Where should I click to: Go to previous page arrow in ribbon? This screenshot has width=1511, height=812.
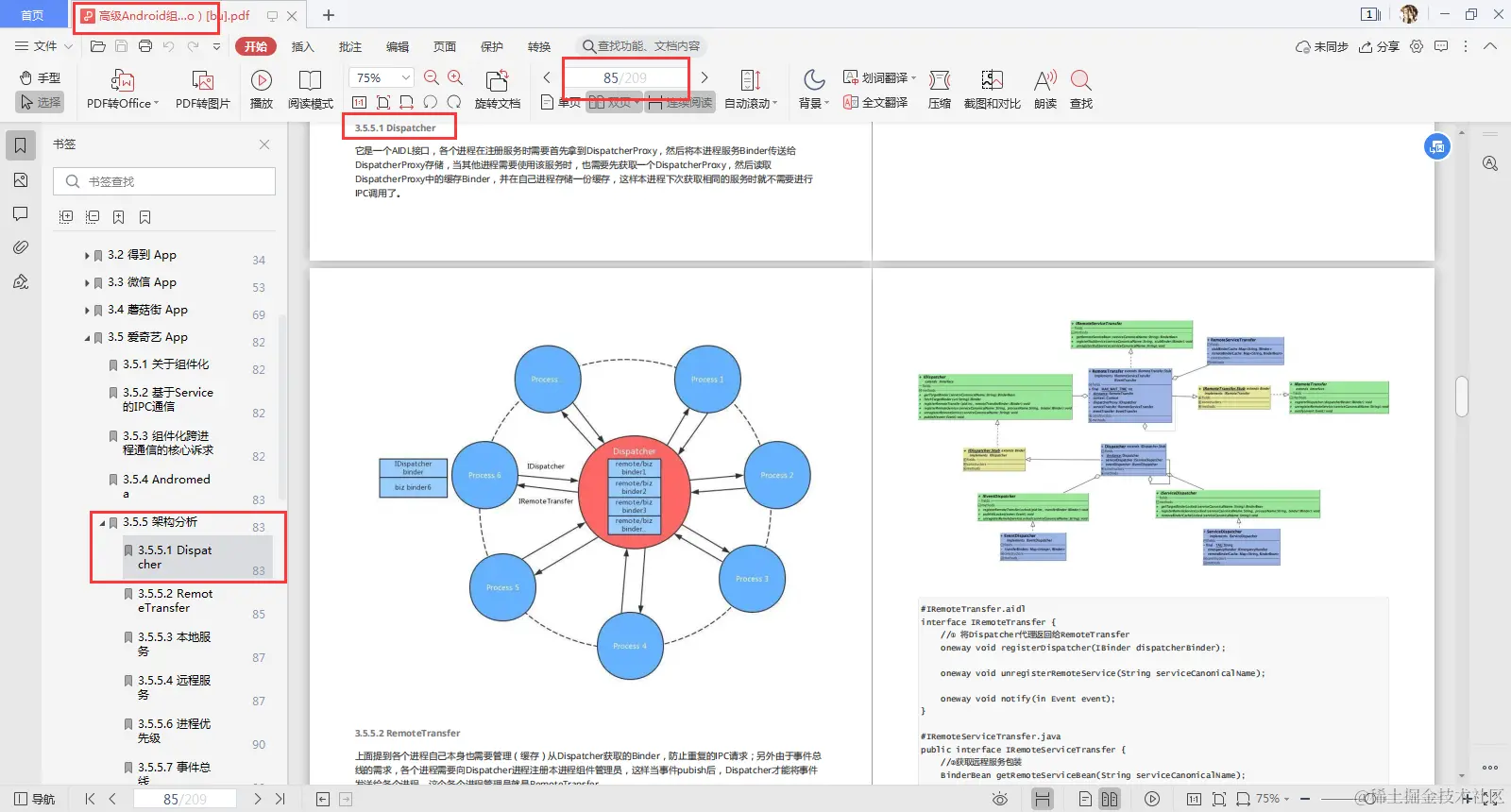click(547, 77)
